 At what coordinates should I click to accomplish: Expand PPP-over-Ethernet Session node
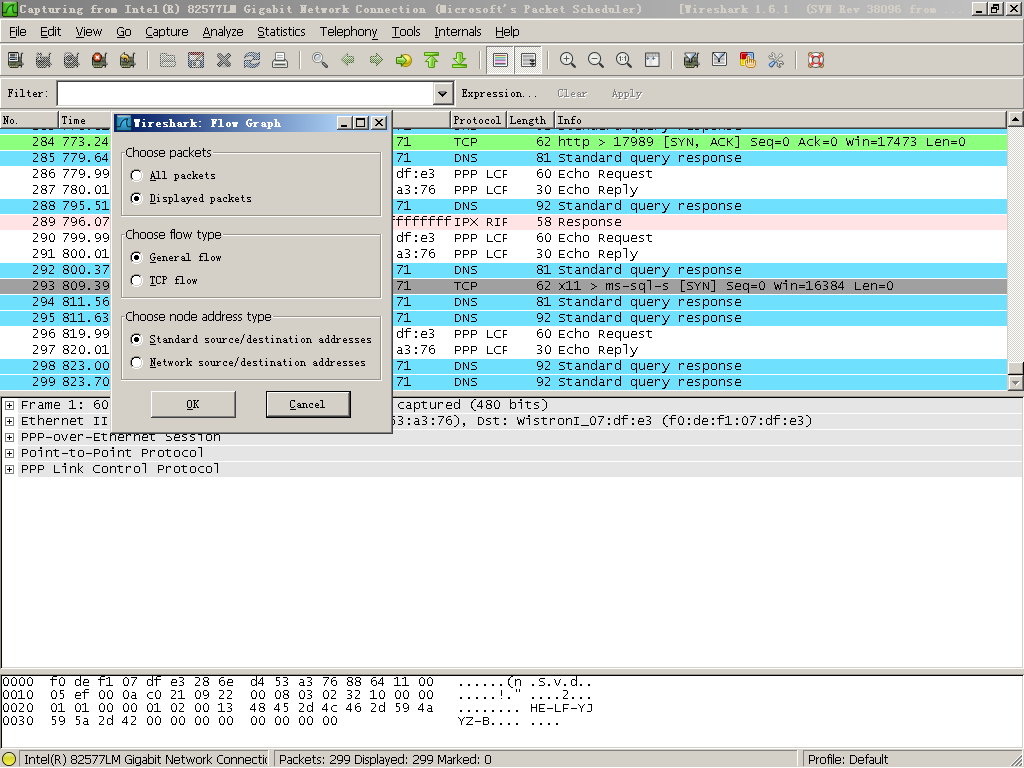[9, 438]
